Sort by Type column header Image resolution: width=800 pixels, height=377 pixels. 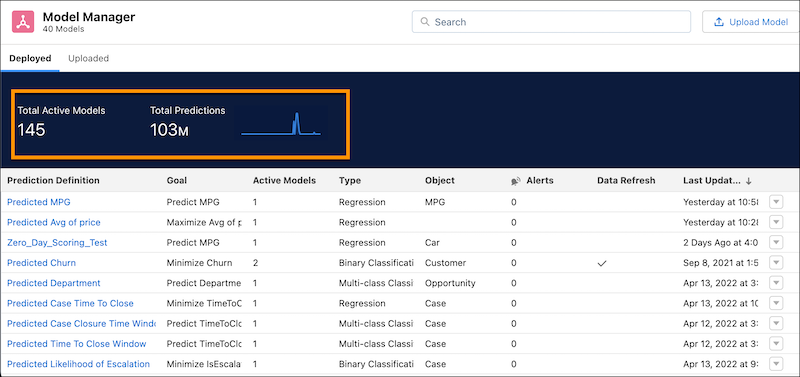[349, 181]
